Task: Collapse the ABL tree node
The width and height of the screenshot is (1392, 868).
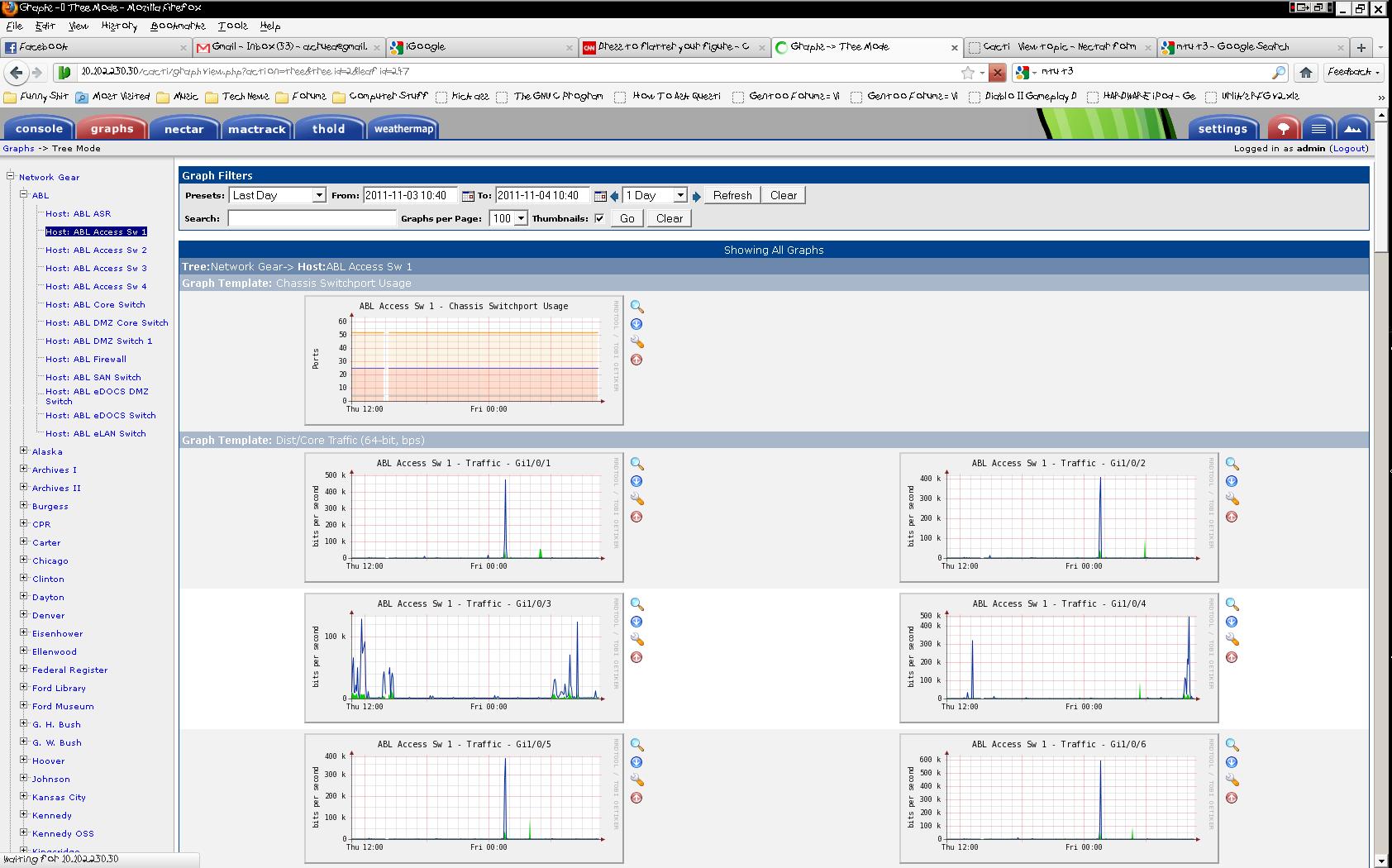Action: pyautogui.click(x=24, y=194)
